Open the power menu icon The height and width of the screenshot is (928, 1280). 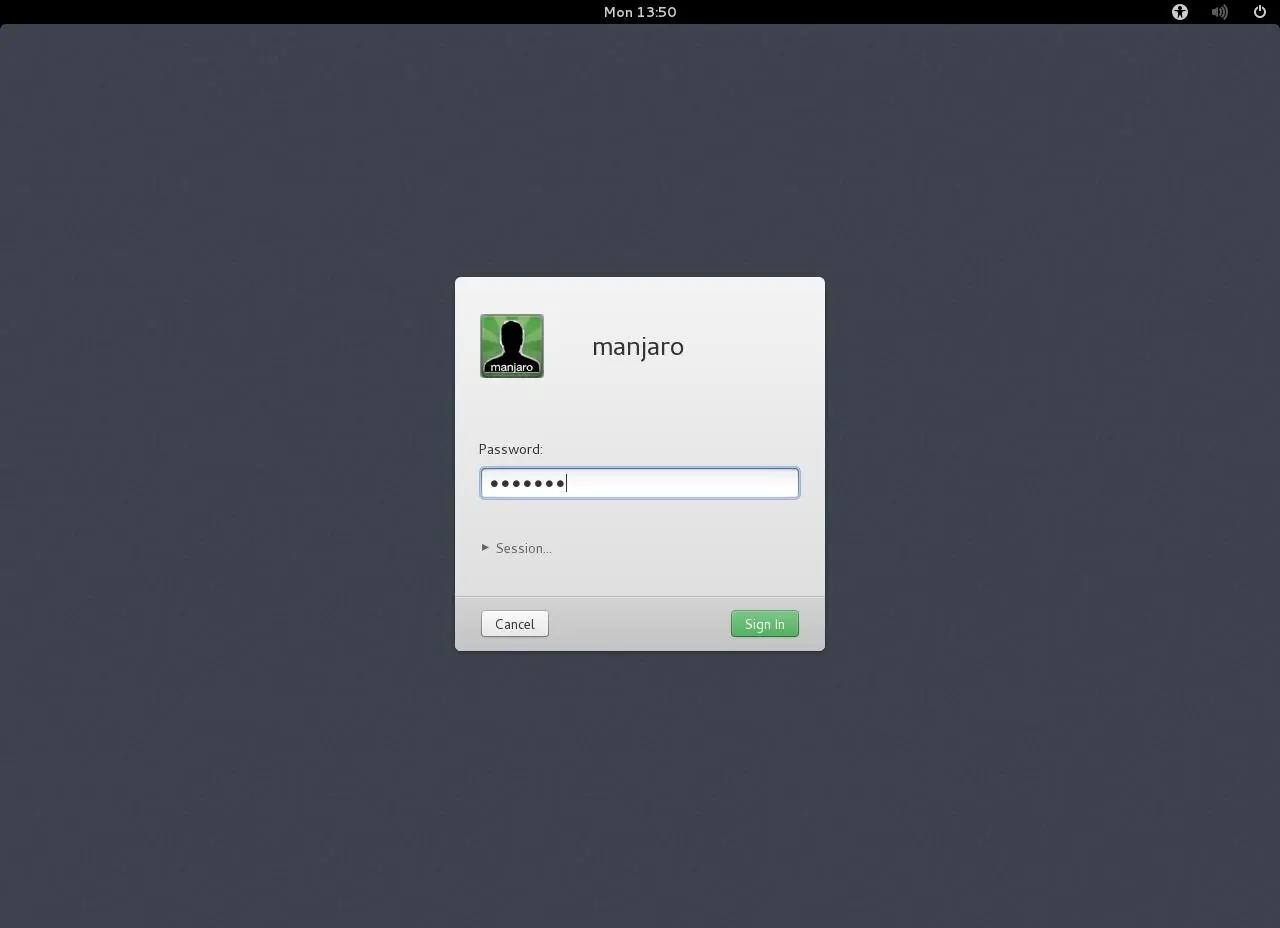tap(1260, 12)
